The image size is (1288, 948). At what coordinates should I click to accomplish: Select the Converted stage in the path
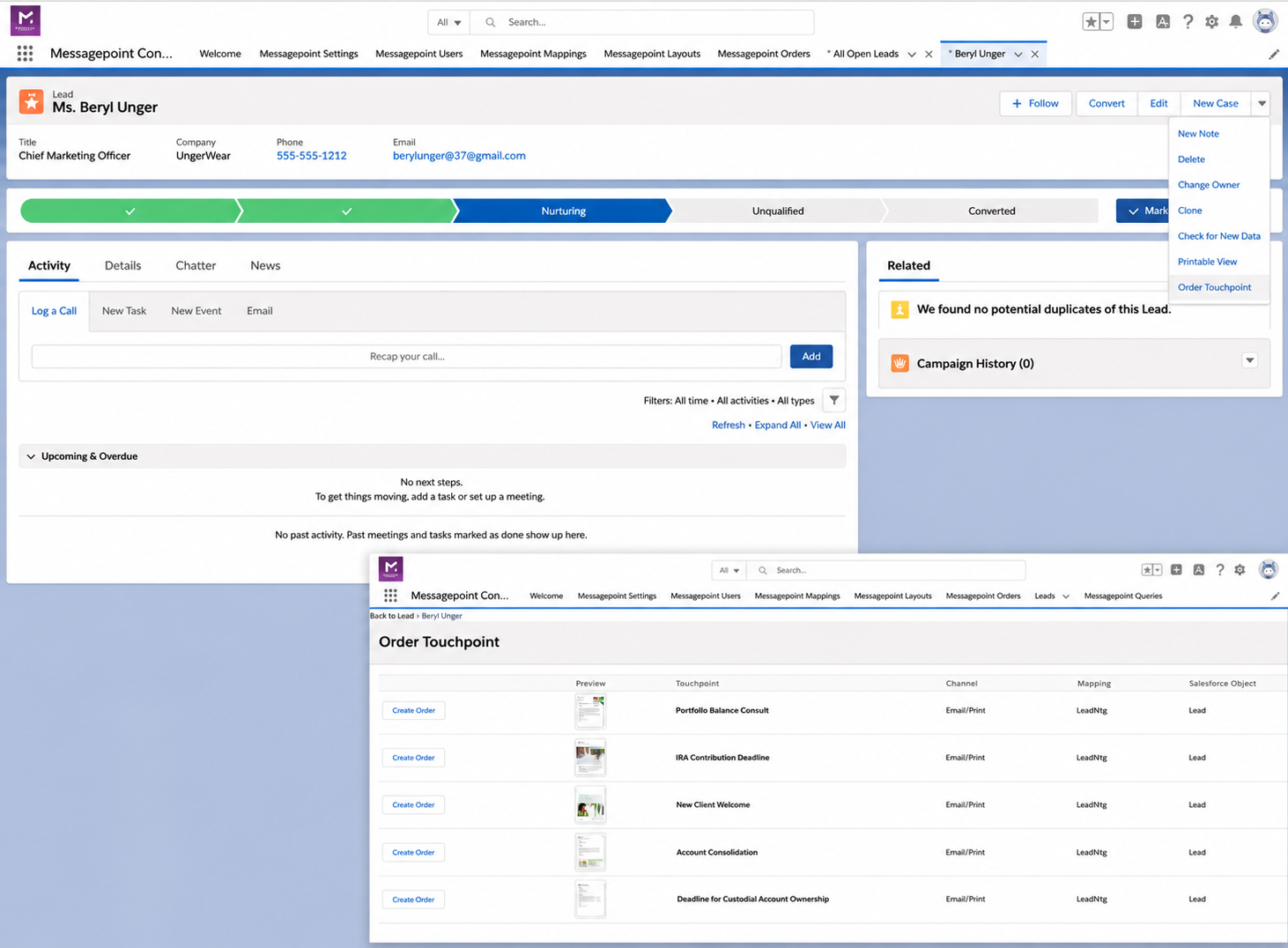click(x=991, y=211)
